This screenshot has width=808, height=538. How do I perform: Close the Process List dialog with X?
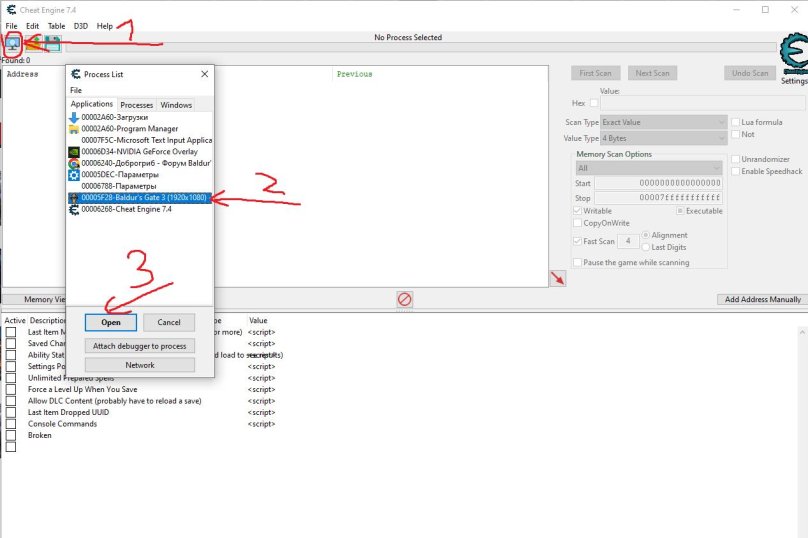(204, 74)
